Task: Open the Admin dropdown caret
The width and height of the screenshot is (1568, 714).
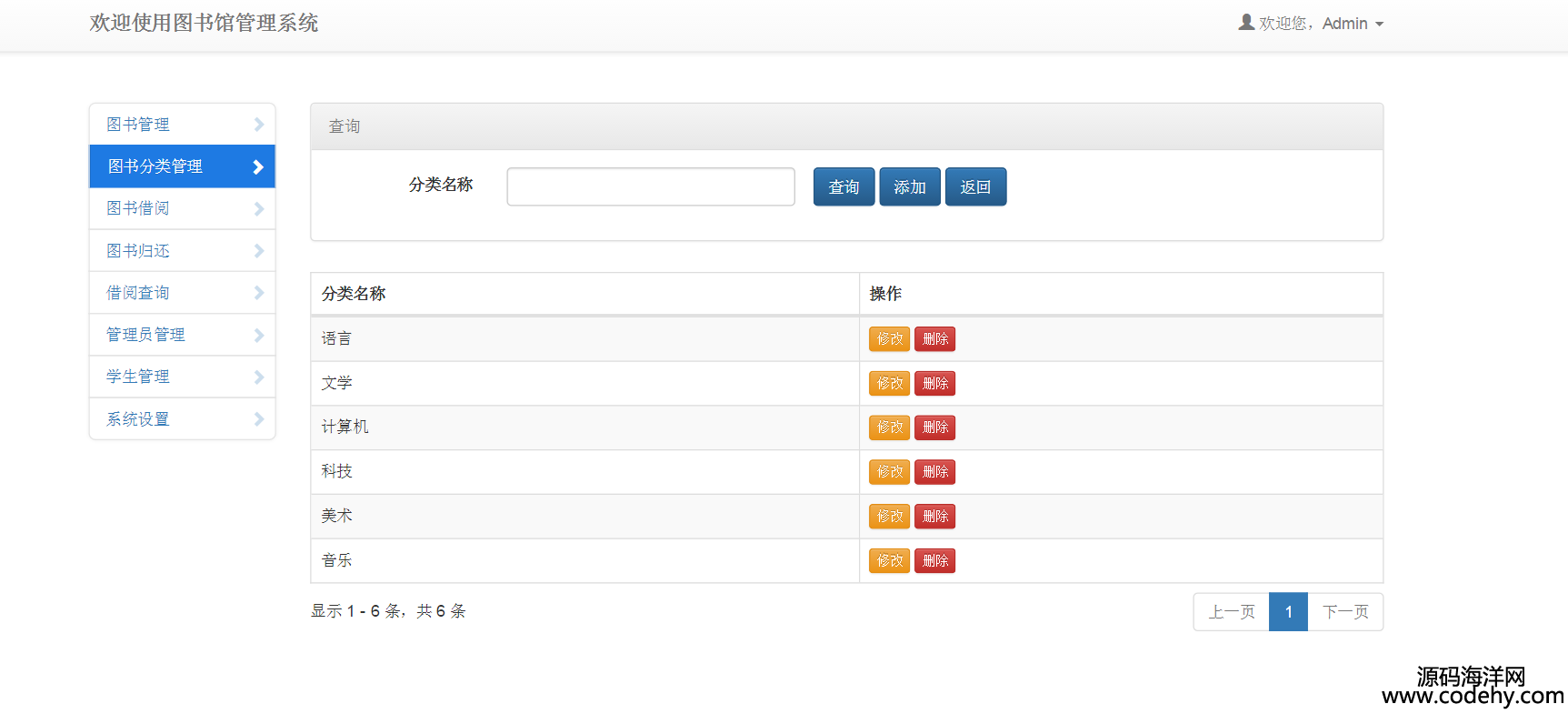Action: (1379, 25)
